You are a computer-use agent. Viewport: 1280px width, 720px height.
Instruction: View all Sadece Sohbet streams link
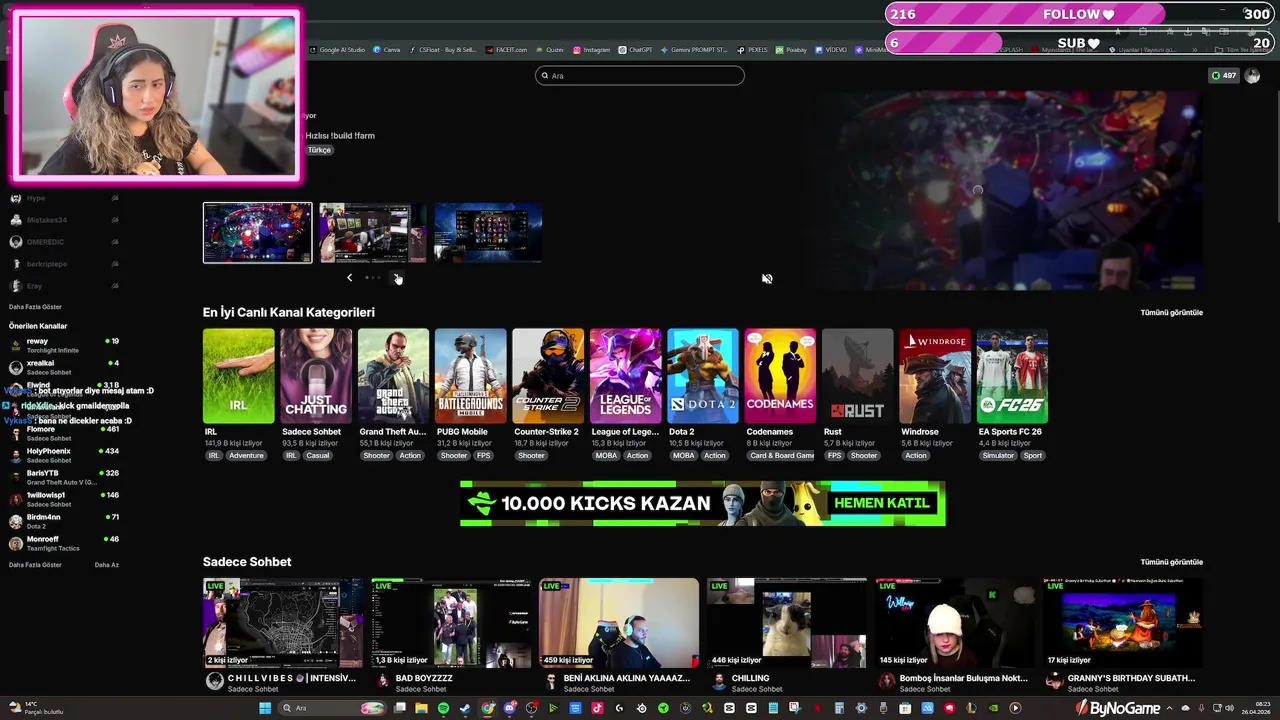click(x=1171, y=562)
